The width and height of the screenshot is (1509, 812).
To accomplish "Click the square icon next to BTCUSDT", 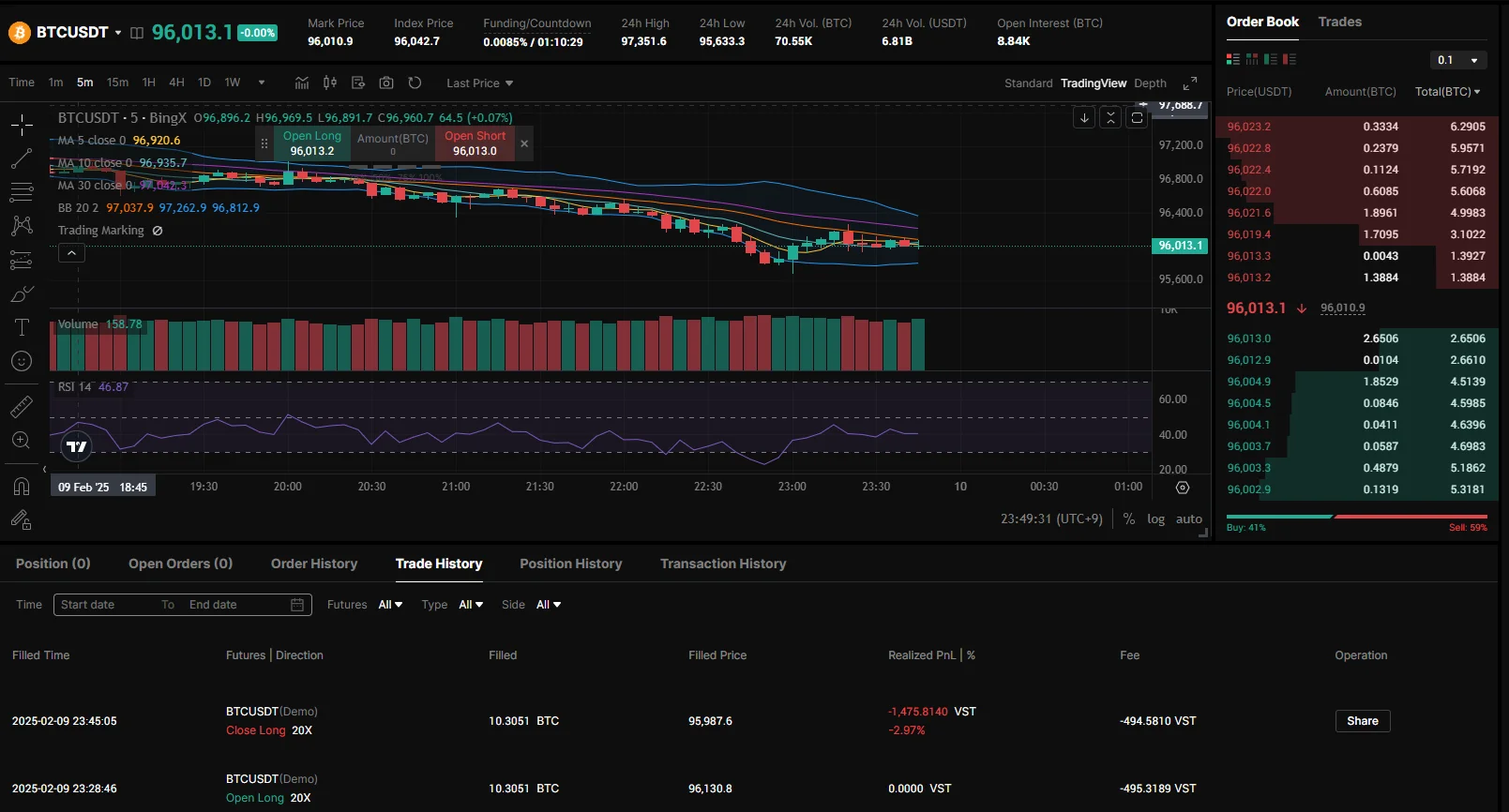I will point(137,33).
